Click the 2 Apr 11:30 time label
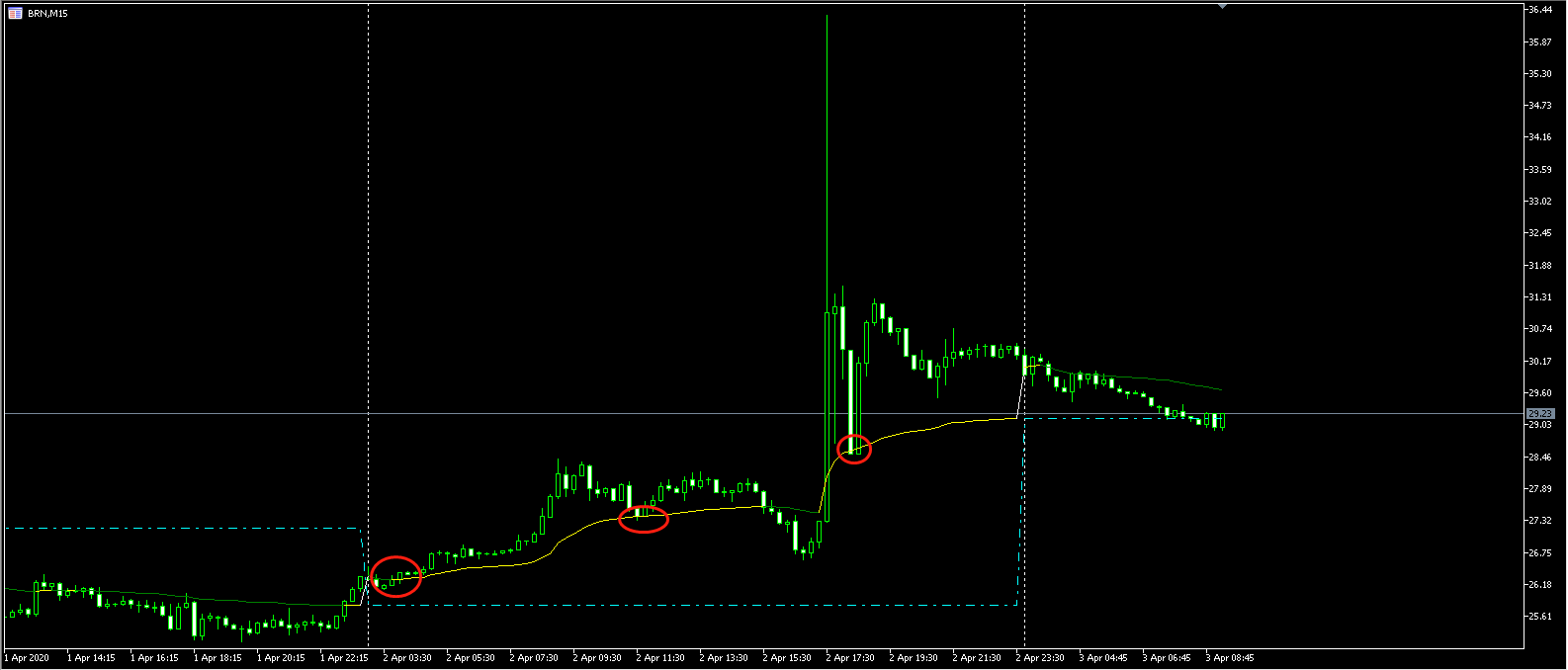 660,658
